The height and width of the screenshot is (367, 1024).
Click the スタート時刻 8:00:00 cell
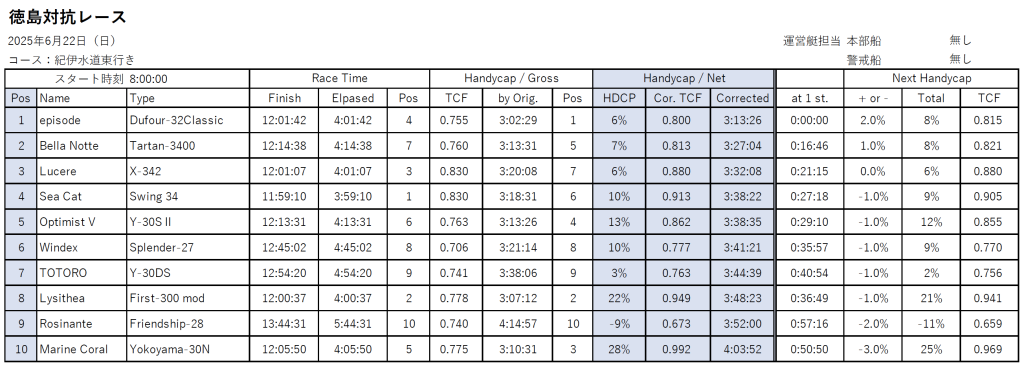coord(127,78)
